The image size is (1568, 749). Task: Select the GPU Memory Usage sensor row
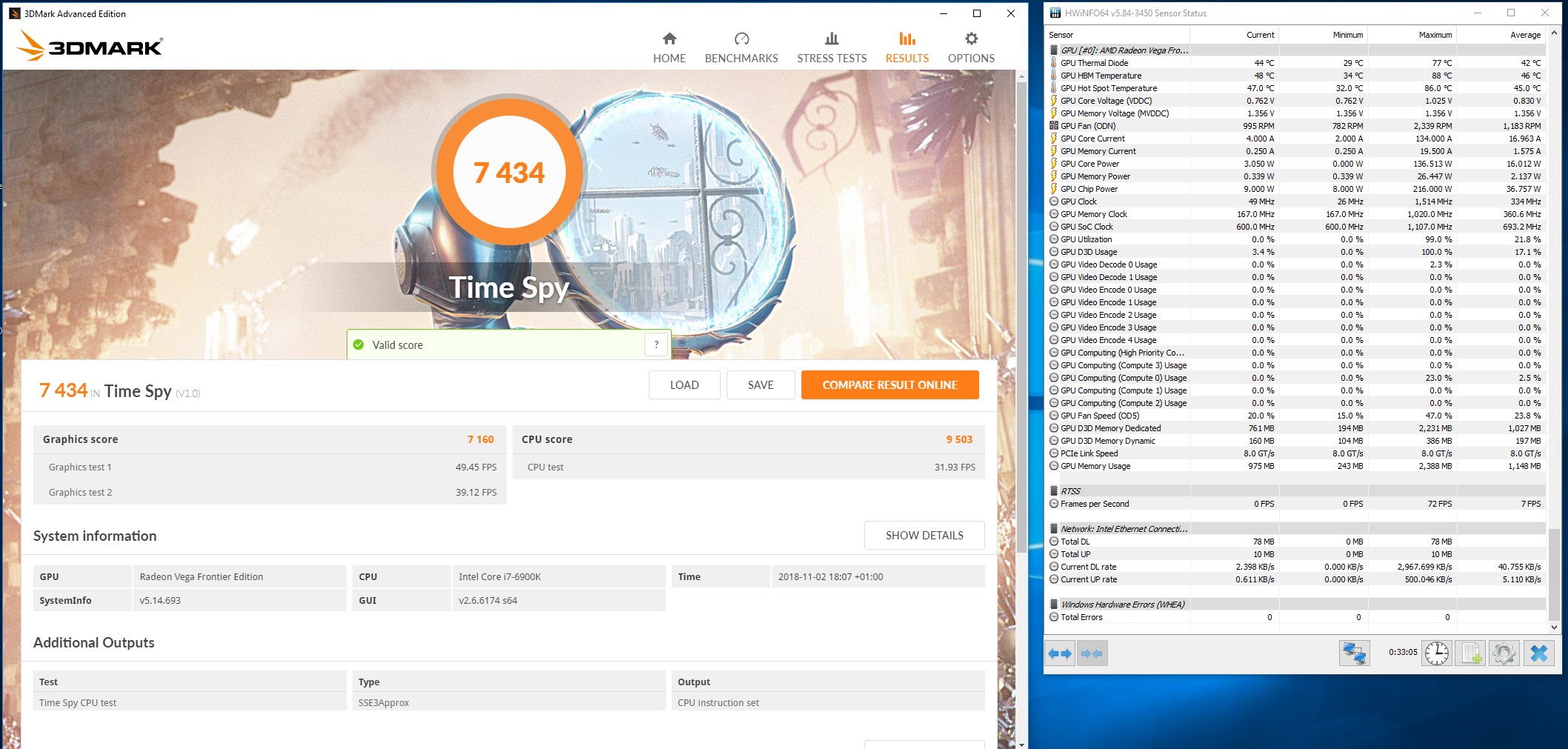[1296, 466]
